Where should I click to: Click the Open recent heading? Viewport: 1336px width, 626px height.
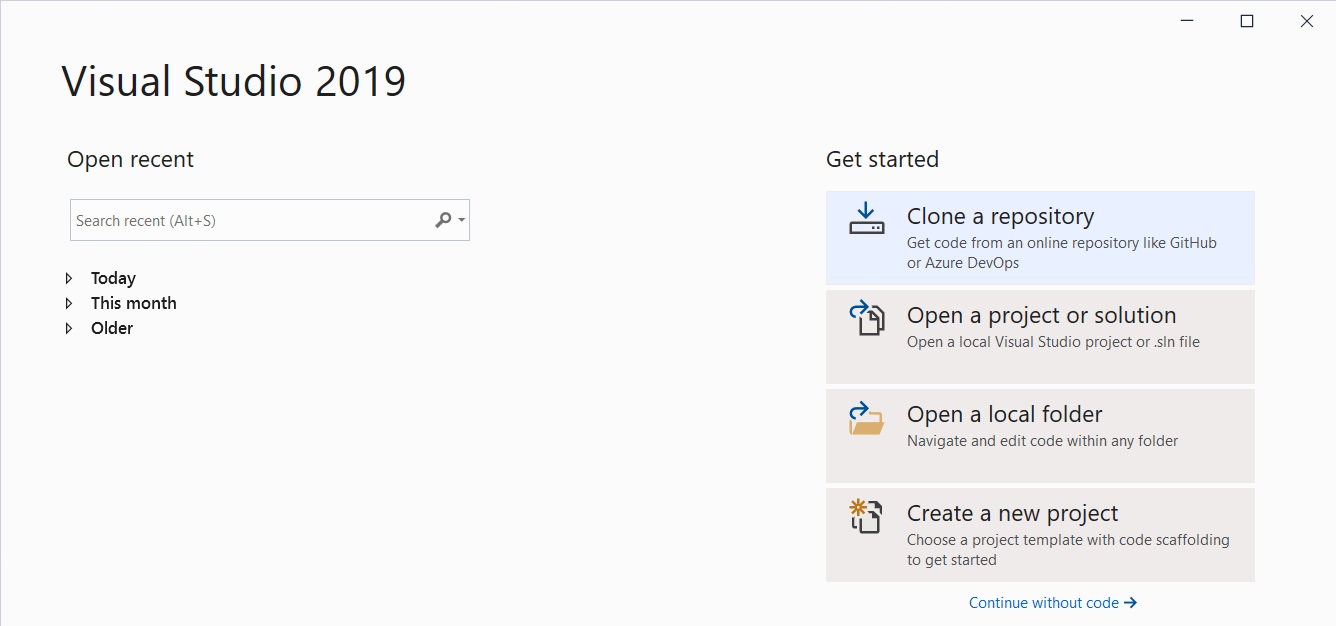click(130, 159)
